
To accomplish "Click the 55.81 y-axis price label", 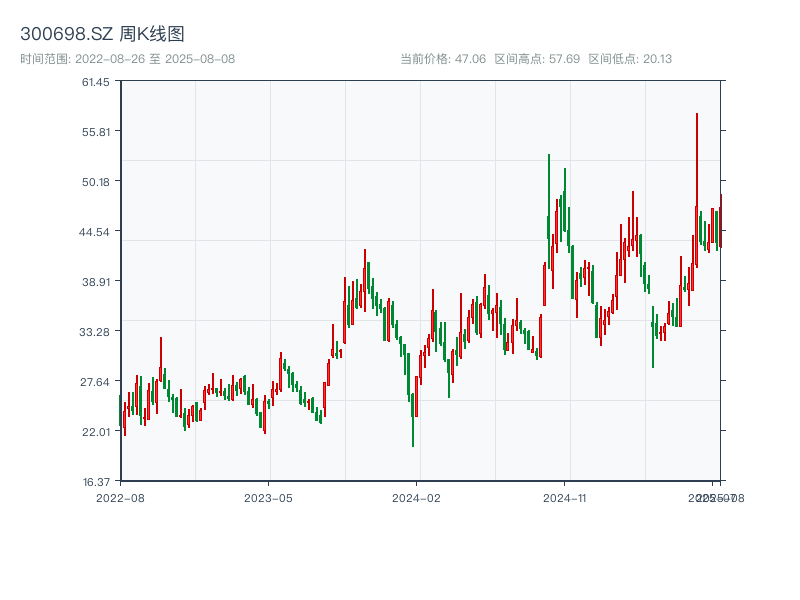I will coord(96,132).
